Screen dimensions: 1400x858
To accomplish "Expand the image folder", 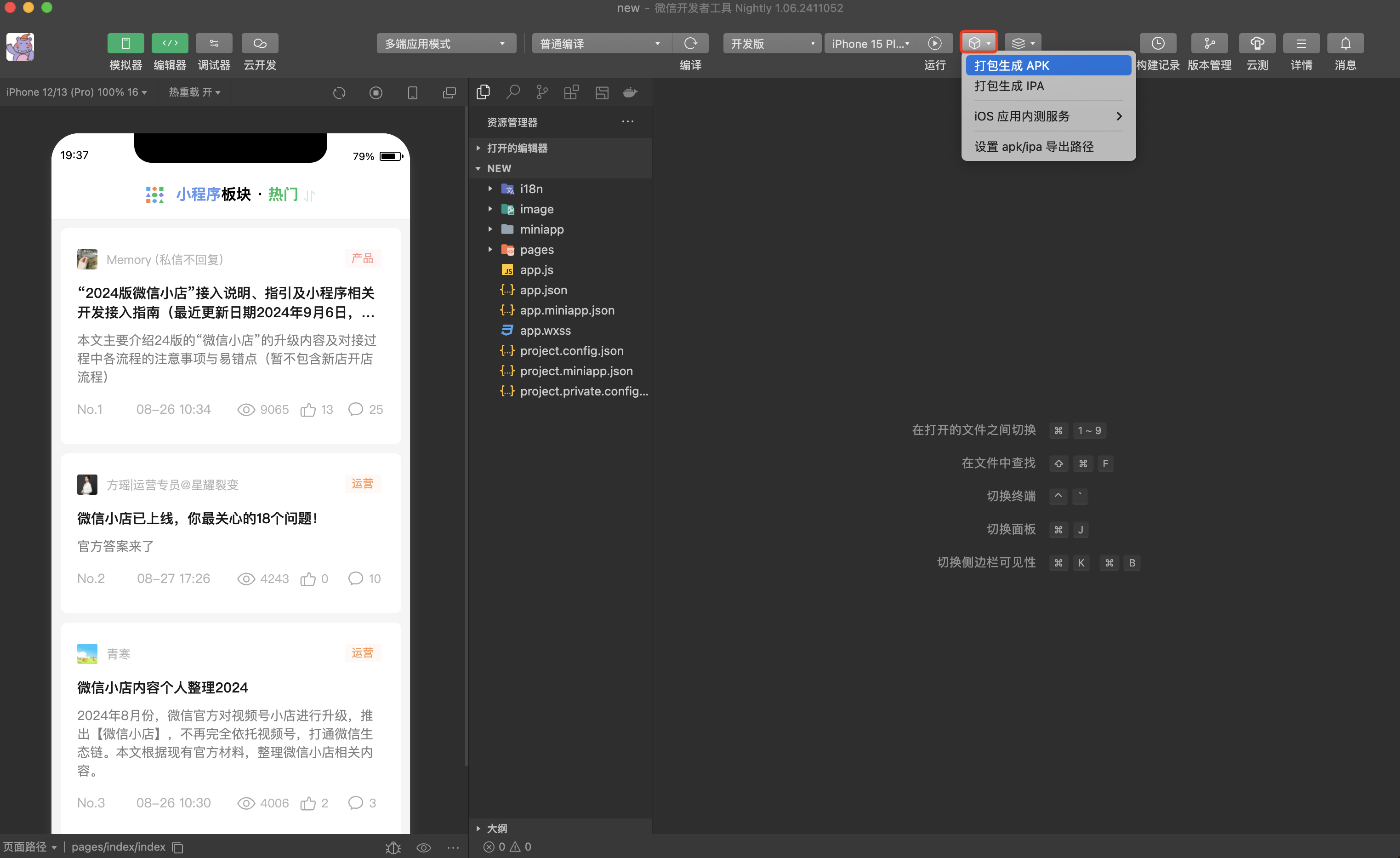I will click(x=560, y=209).
